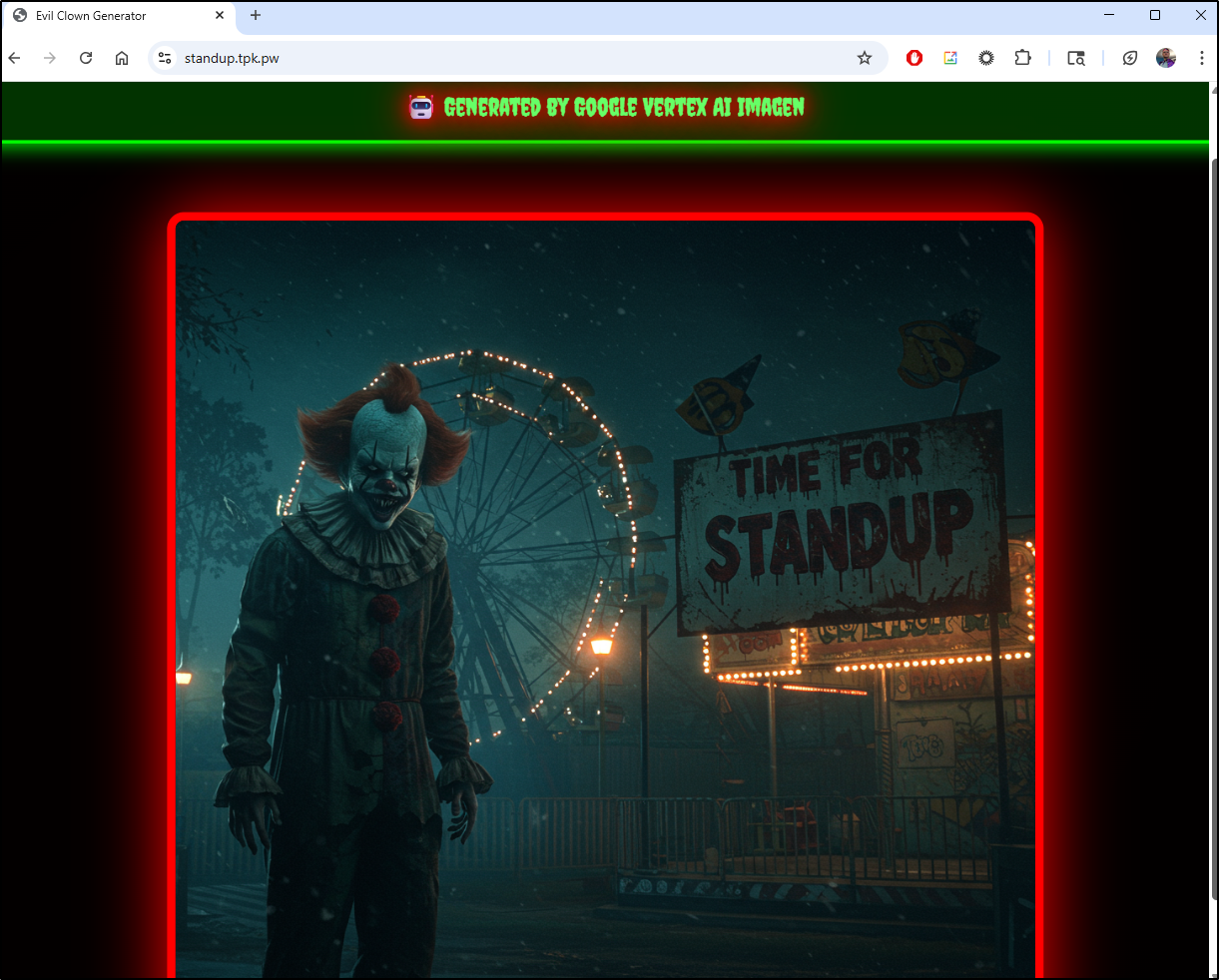Navigate back to previous page
Screen dimensions: 1219x980
coord(15,58)
